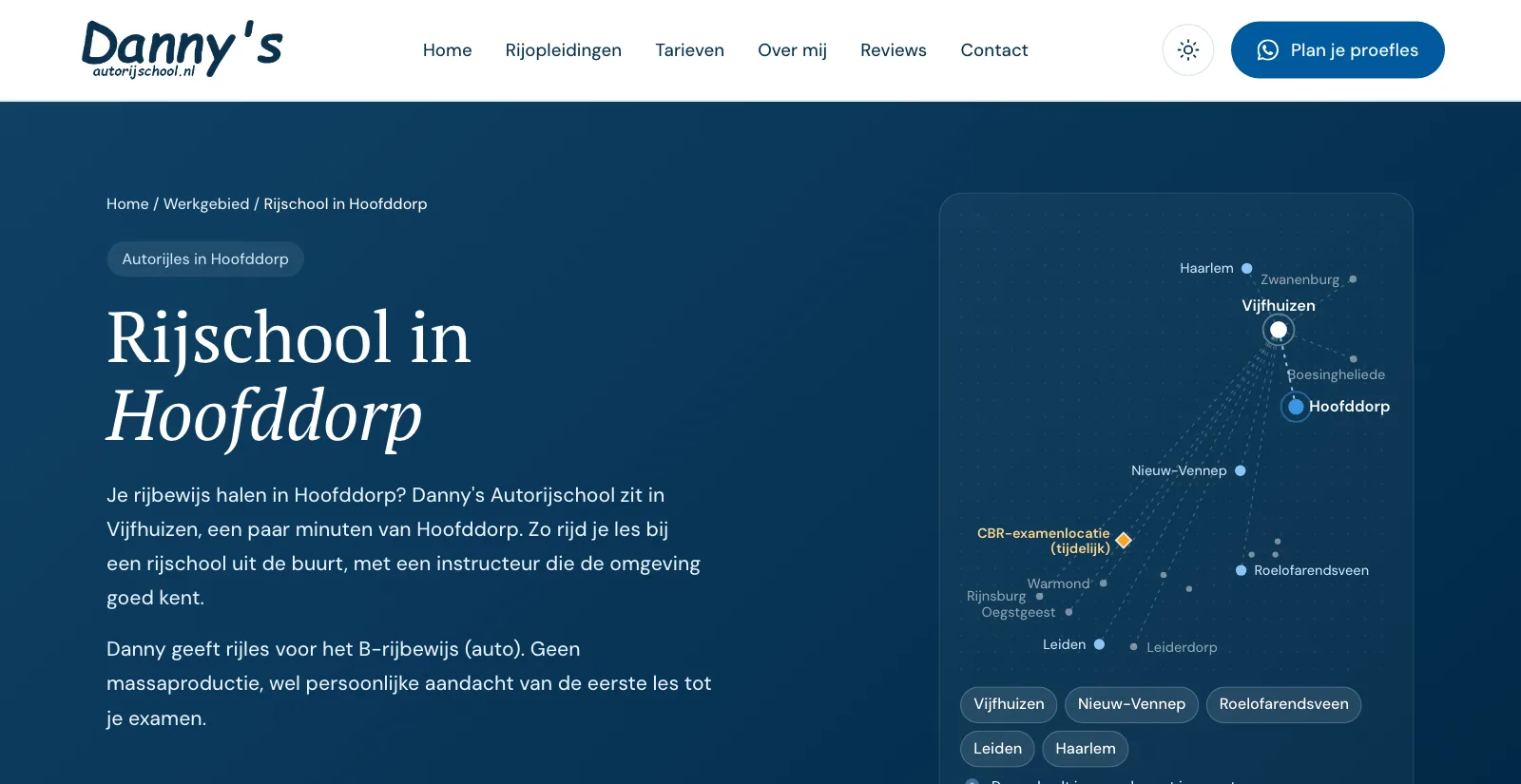Click the WhatsApp icon in Plan je proefles
Viewport: 1521px width, 784px height.
pyautogui.click(x=1268, y=50)
